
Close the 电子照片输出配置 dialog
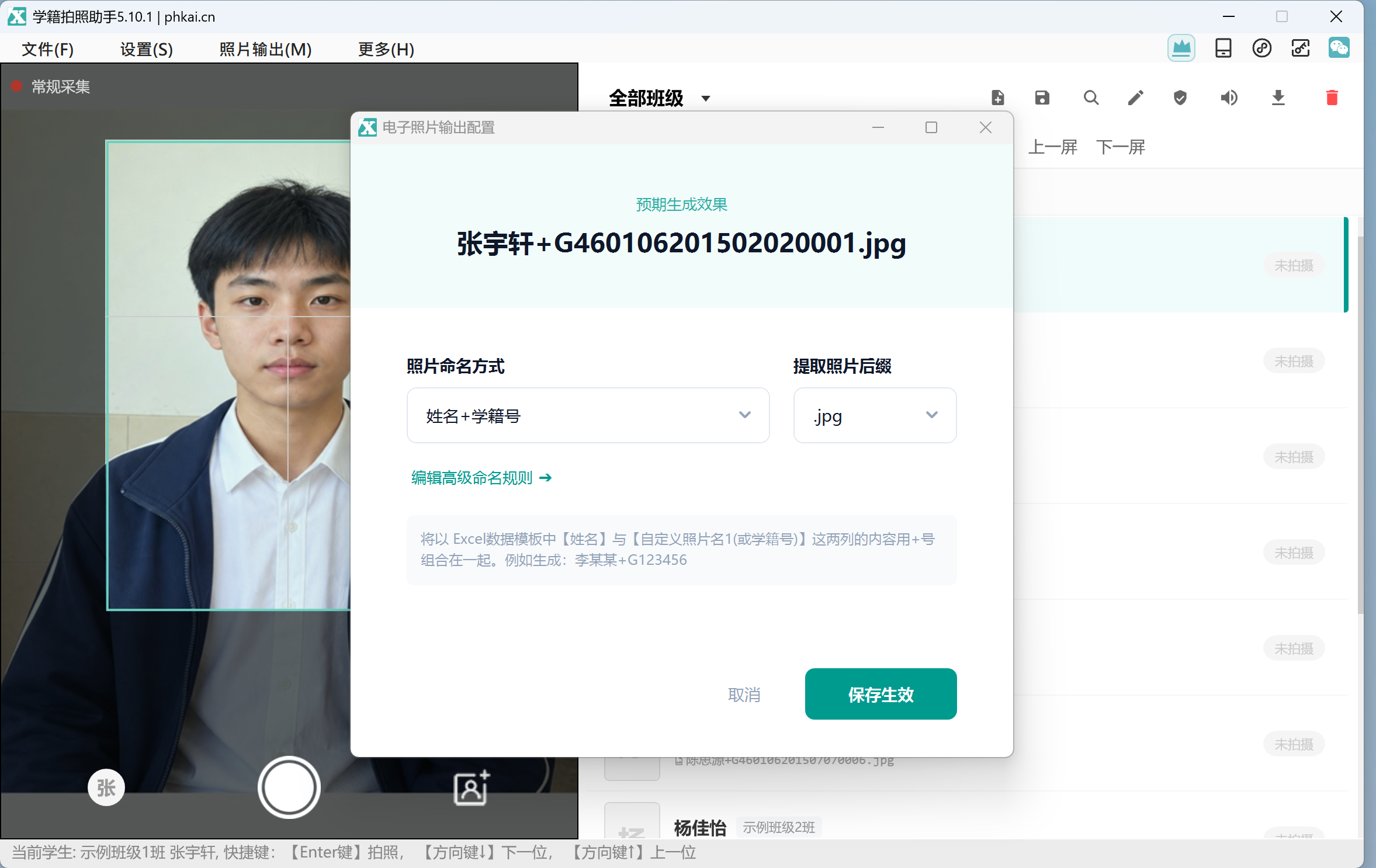click(986, 127)
